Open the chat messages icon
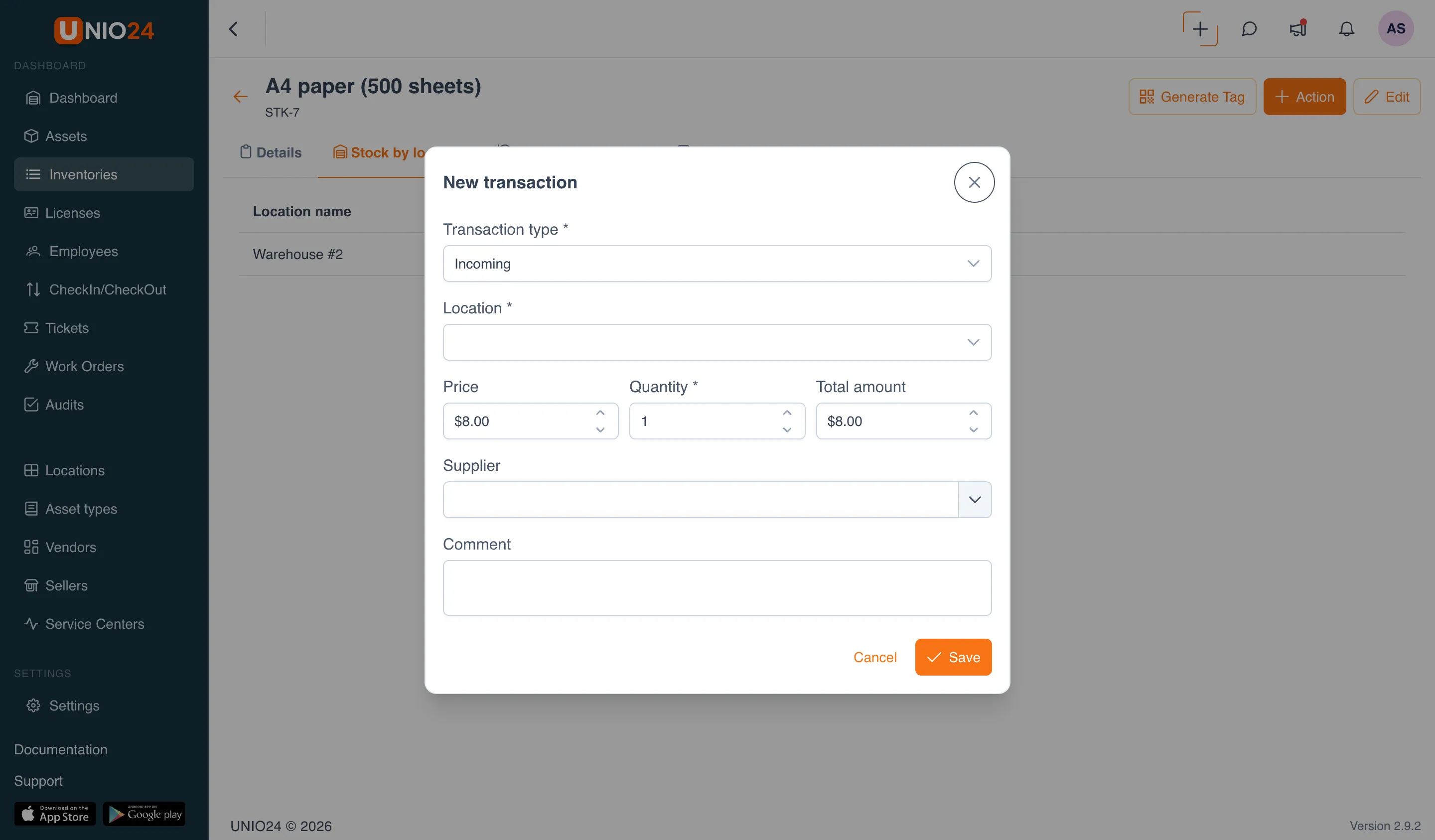The height and width of the screenshot is (840, 1435). (1249, 29)
